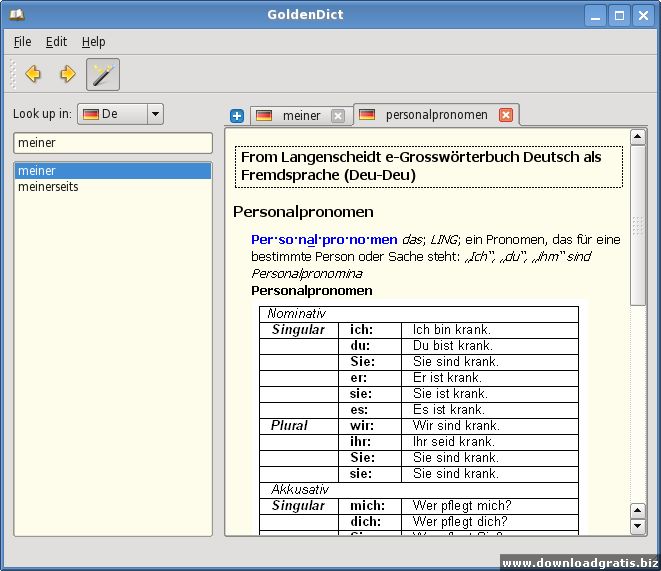This screenshot has height=571, width=661.
Task: Maximize the GoldenDict window
Action: click(619, 16)
